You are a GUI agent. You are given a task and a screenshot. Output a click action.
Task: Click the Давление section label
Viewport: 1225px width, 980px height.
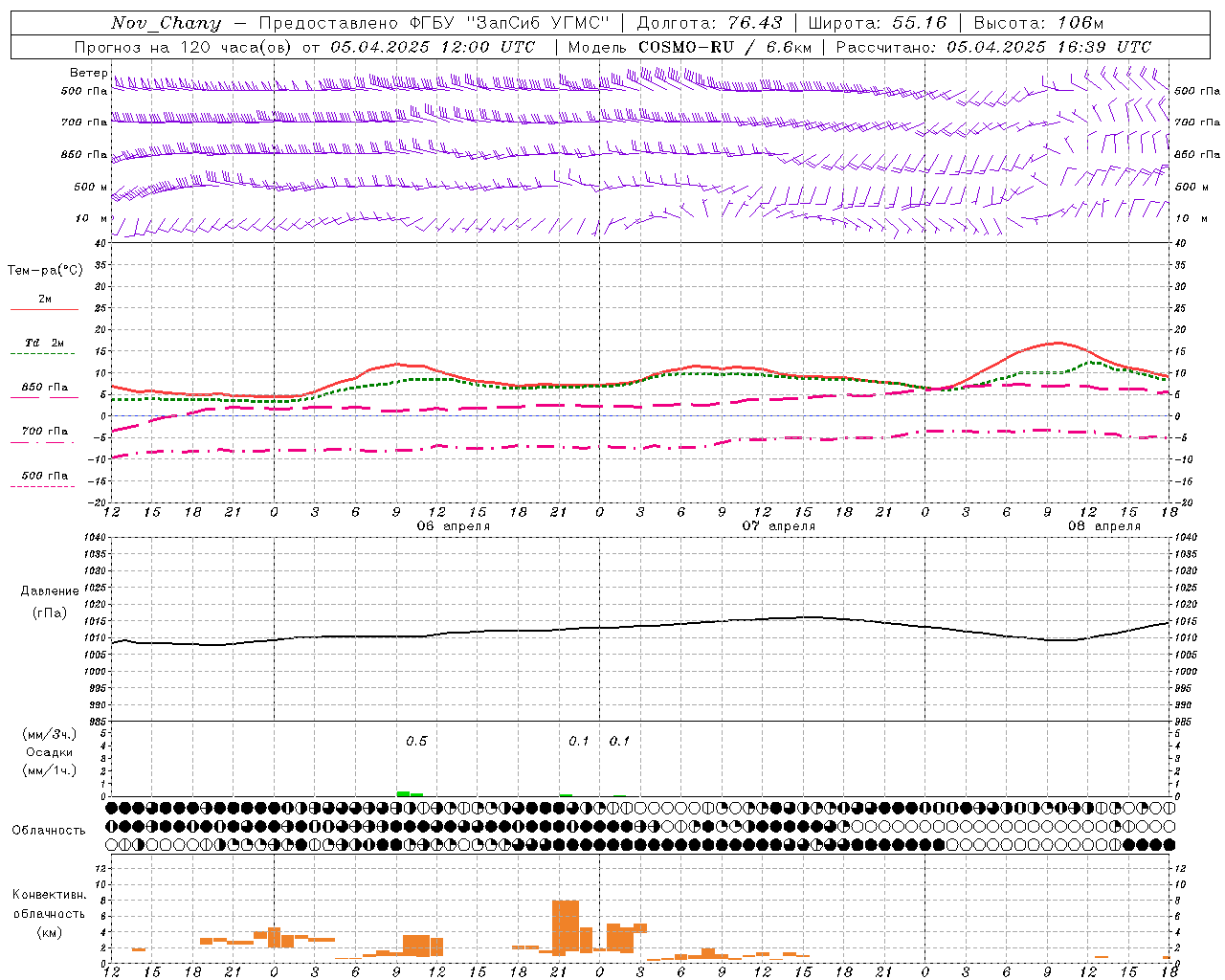coord(50,591)
